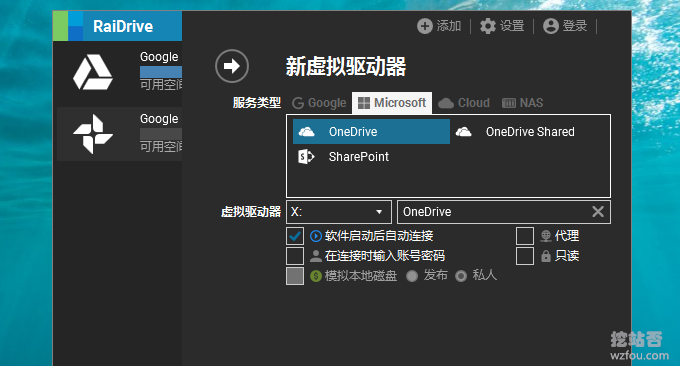Open the X: drive letter dropdown
The height and width of the screenshot is (366, 680).
[x=339, y=212]
